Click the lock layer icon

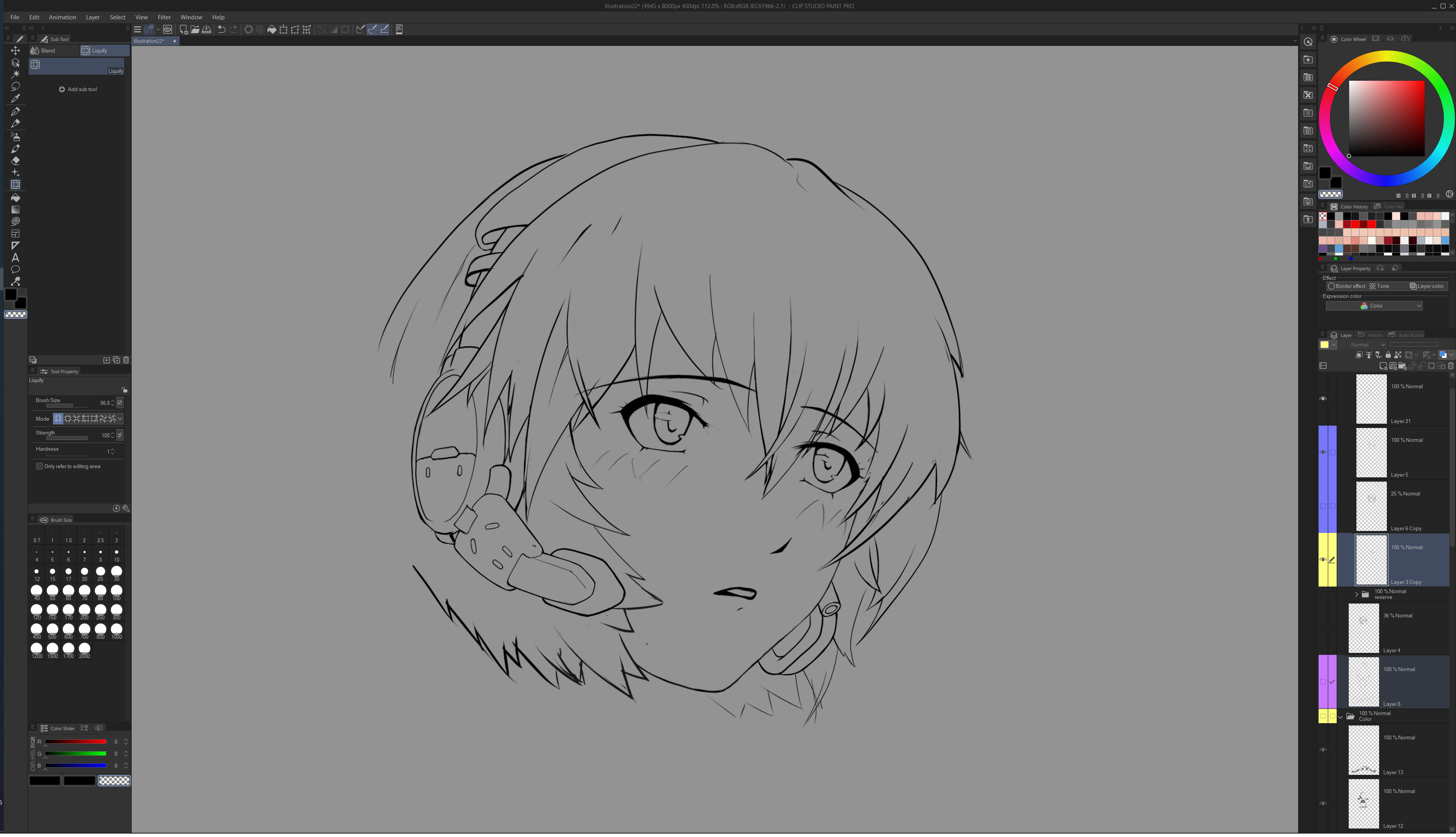(x=1388, y=355)
